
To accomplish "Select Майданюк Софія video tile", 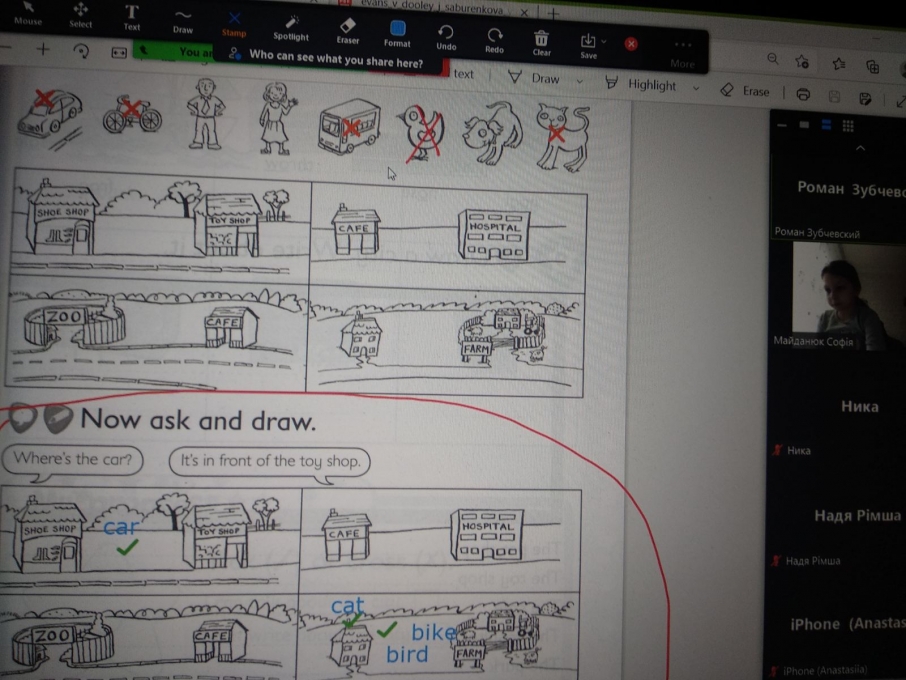I will point(838,296).
